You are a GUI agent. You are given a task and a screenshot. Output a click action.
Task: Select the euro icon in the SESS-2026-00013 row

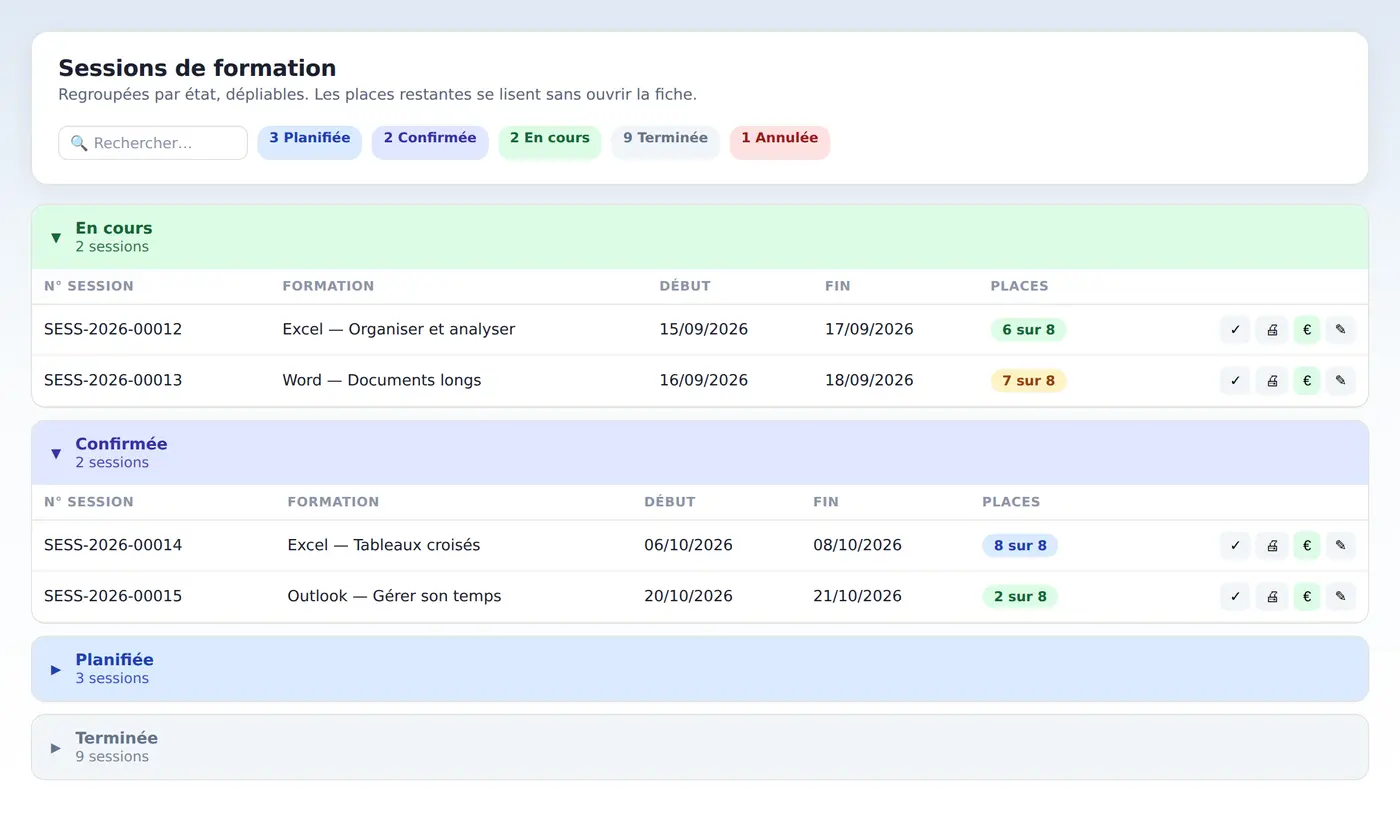coord(1307,381)
